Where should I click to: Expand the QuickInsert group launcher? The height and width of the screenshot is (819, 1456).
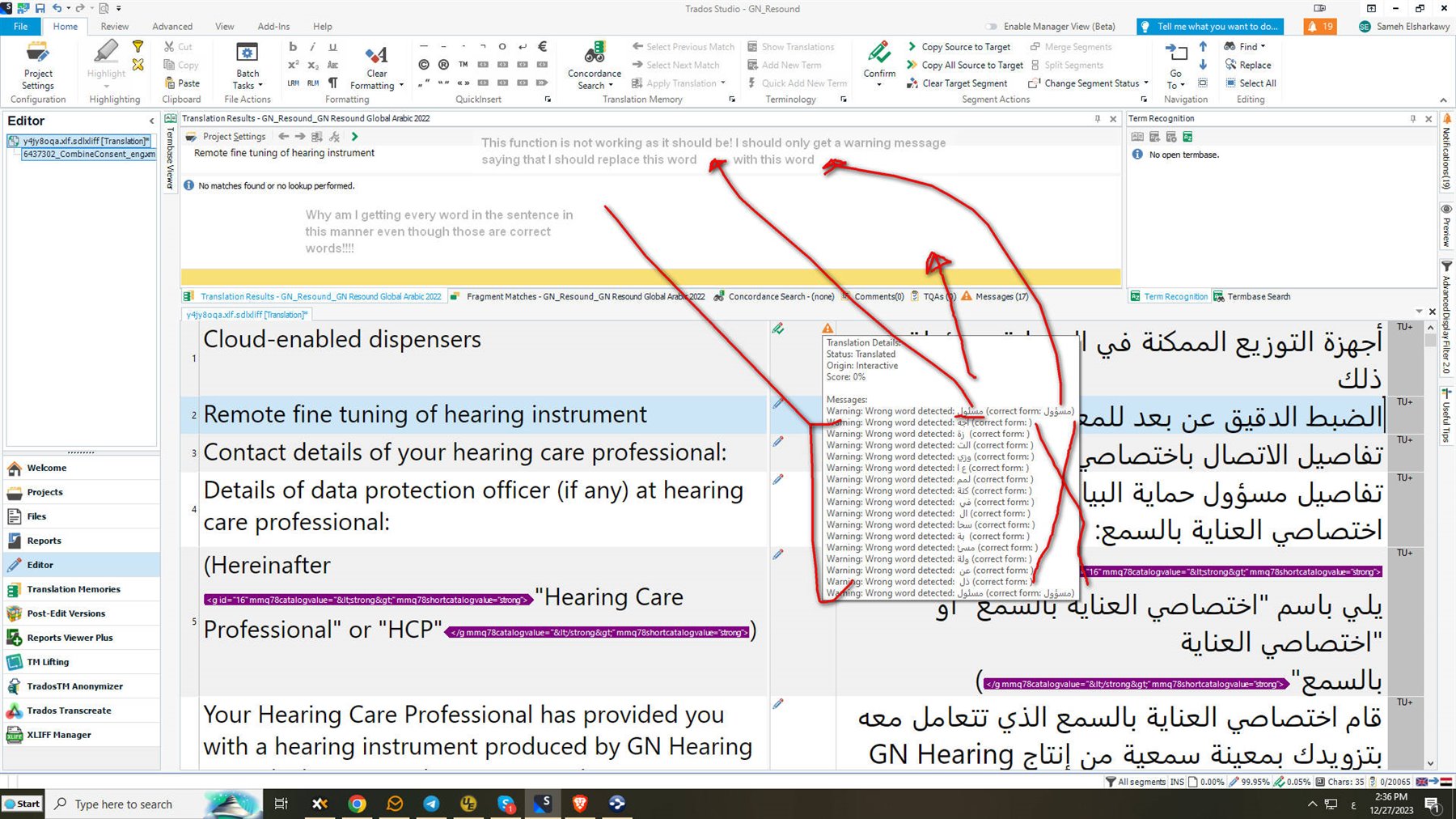click(548, 100)
